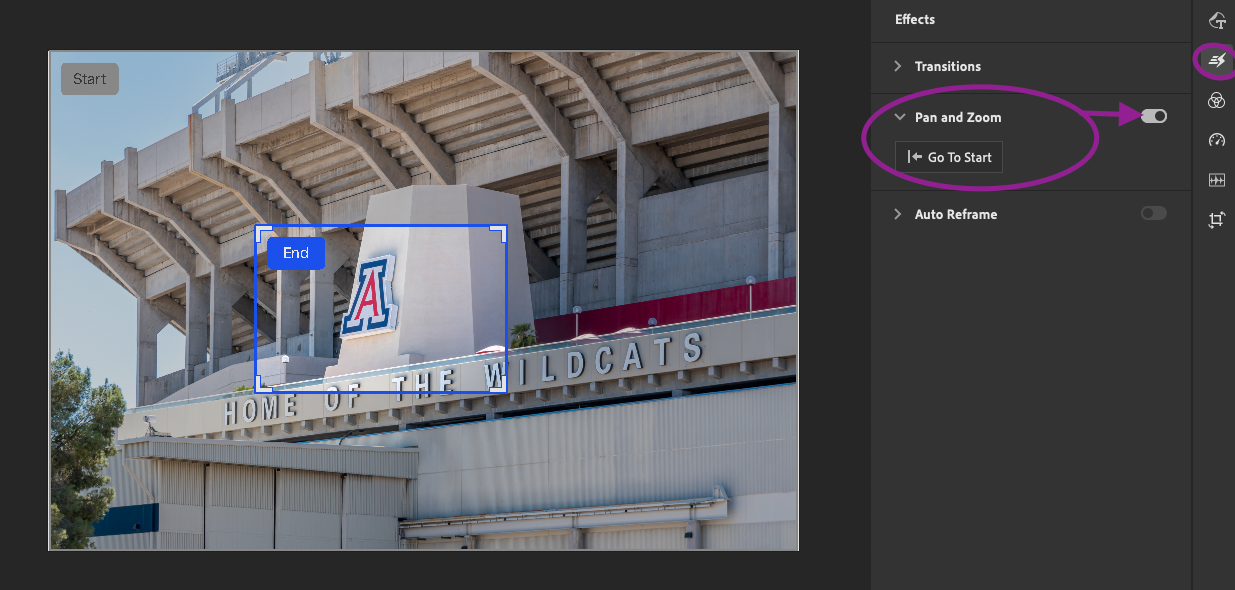Screen dimensions: 1235x590
Task: Expand the Transitions section chevron
Action: click(x=898, y=66)
